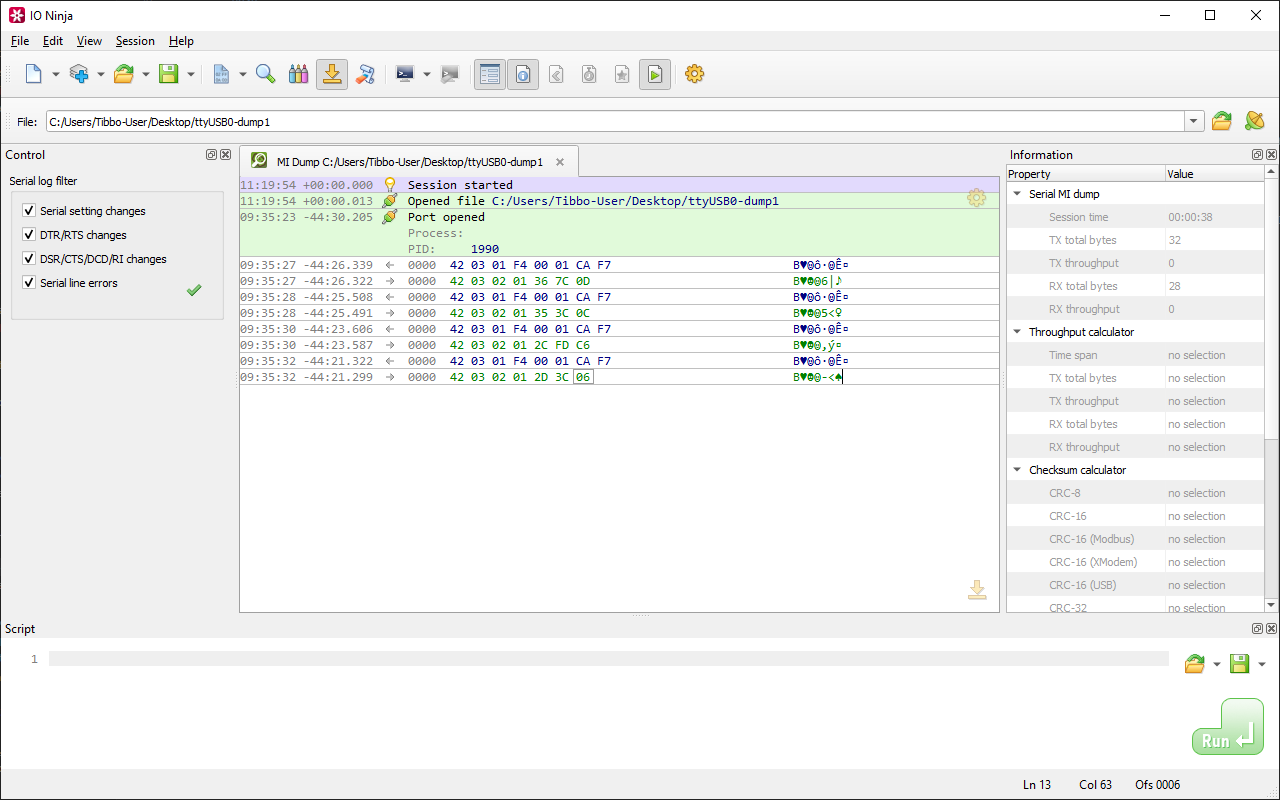Screen dimensions: 1280x800
Task: Click the add layer plus icon
Action: 79,74
